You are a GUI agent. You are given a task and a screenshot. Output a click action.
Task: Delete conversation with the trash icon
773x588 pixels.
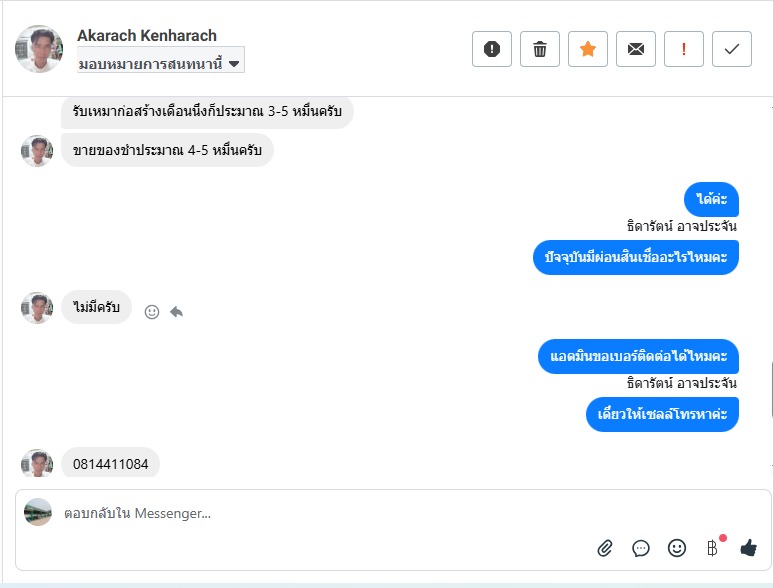(540, 49)
